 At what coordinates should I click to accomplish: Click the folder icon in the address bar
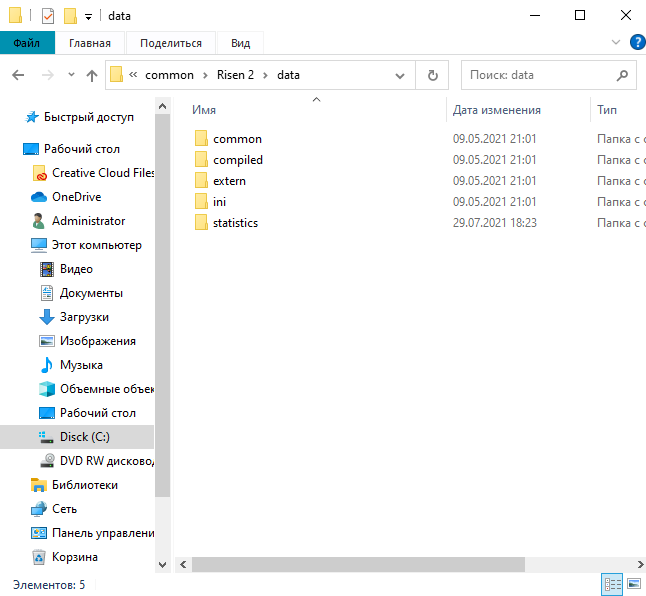[116, 75]
